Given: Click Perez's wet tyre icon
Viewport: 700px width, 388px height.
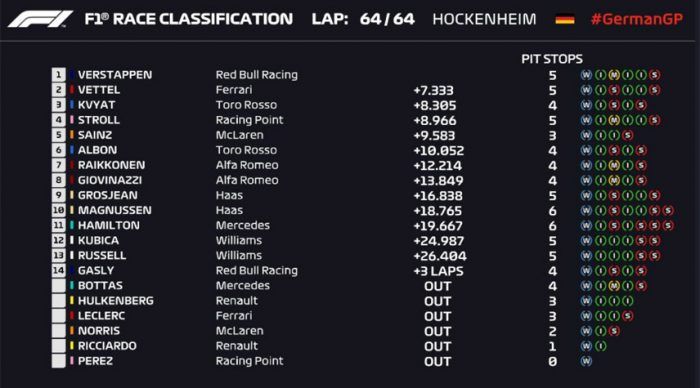Looking at the screenshot, I should 586,361.
